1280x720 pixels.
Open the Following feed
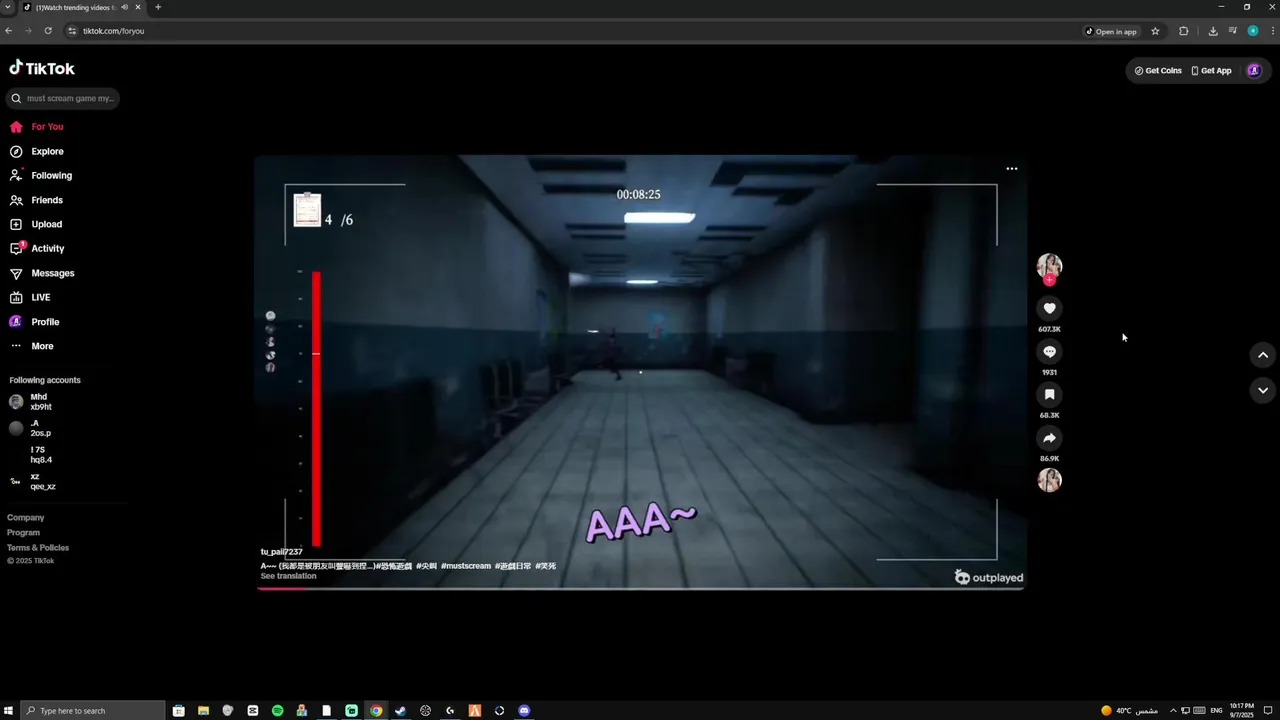[x=41, y=176]
